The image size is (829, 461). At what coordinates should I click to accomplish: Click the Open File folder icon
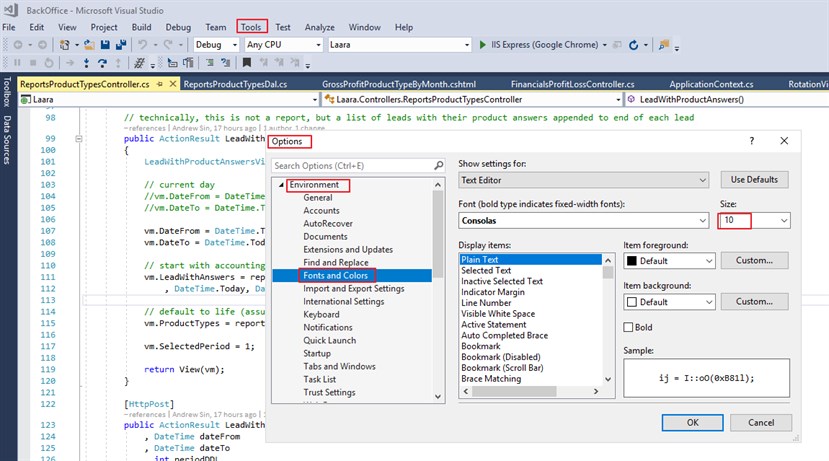(89, 45)
